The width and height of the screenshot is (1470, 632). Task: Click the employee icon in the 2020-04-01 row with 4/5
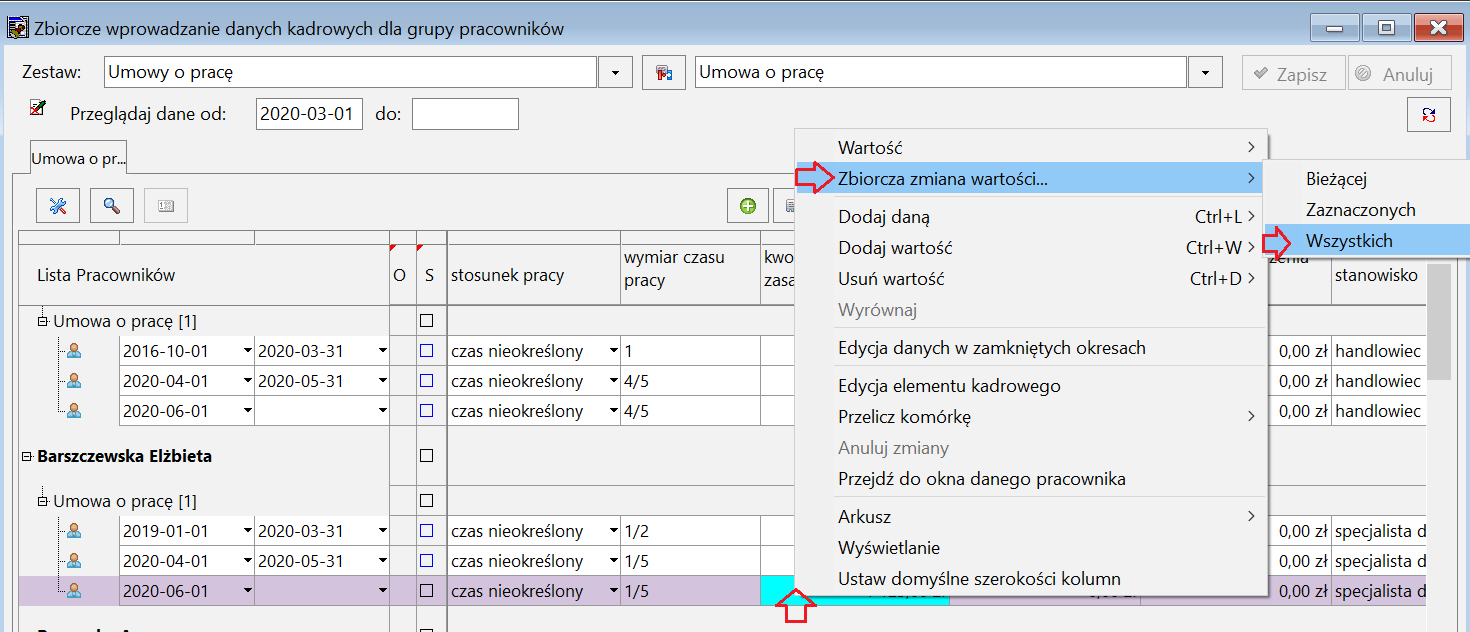73,381
